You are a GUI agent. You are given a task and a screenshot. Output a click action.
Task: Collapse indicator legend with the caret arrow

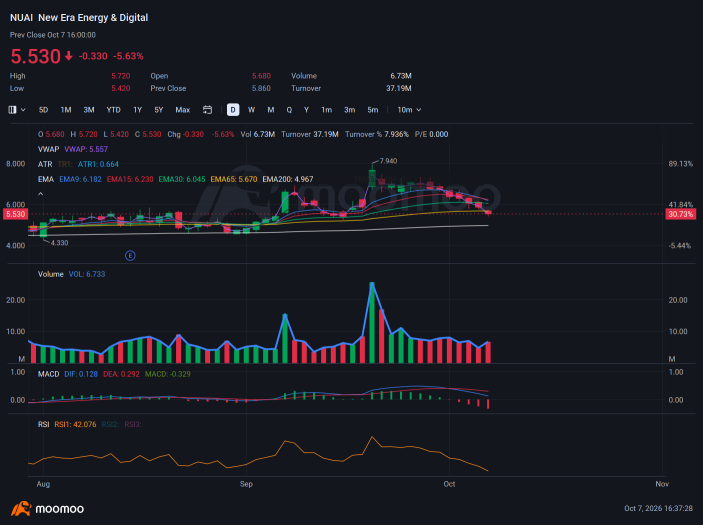[x=40, y=194]
